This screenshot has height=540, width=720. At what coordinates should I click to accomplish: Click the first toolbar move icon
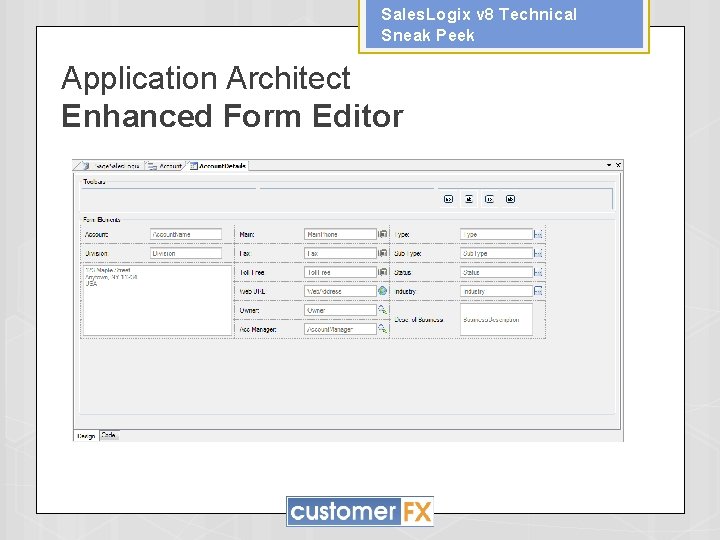[448, 199]
